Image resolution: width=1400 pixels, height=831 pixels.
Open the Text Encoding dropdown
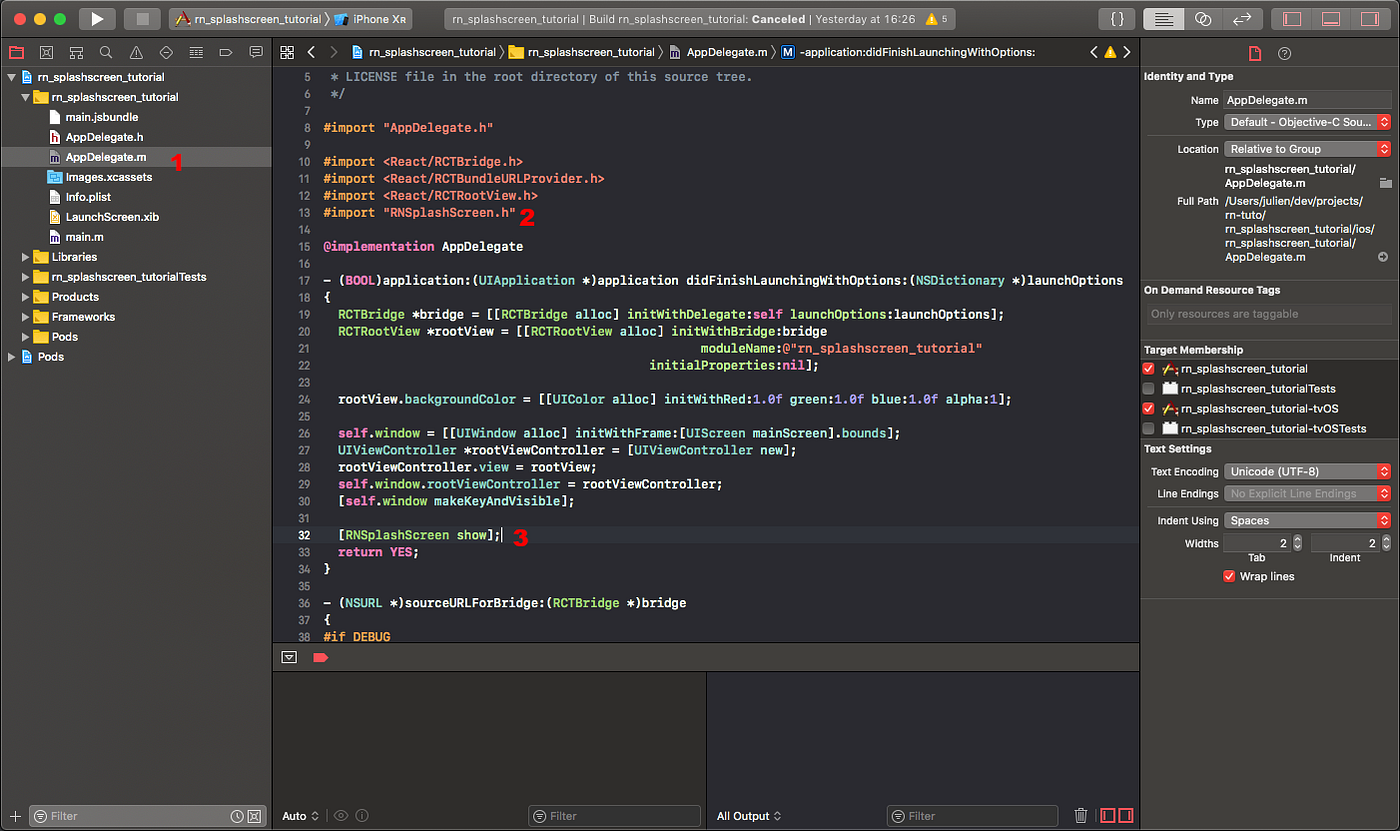pos(1308,471)
